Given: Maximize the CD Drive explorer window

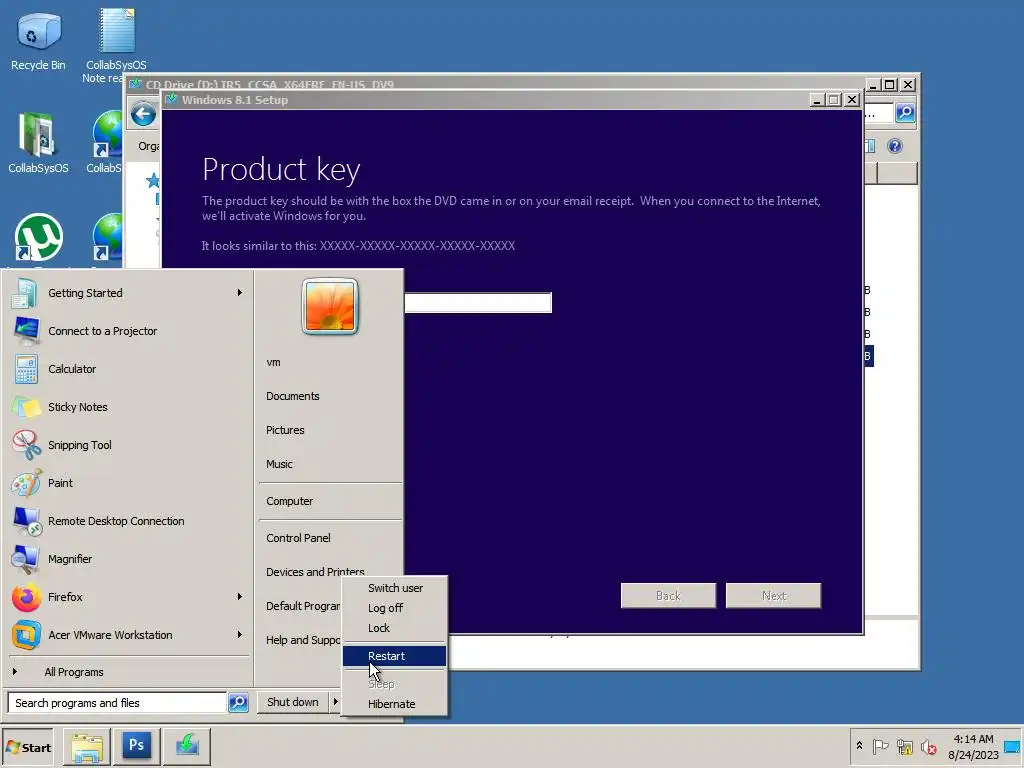Looking at the screenshot, I should [889, 85].
